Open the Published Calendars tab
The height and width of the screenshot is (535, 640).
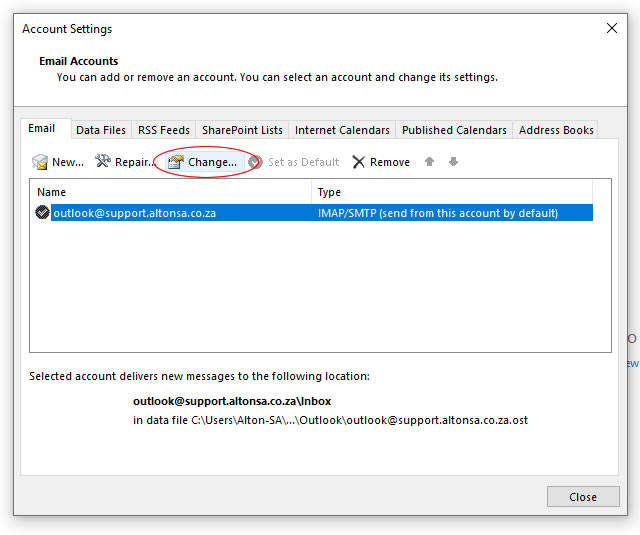point(454,130)
